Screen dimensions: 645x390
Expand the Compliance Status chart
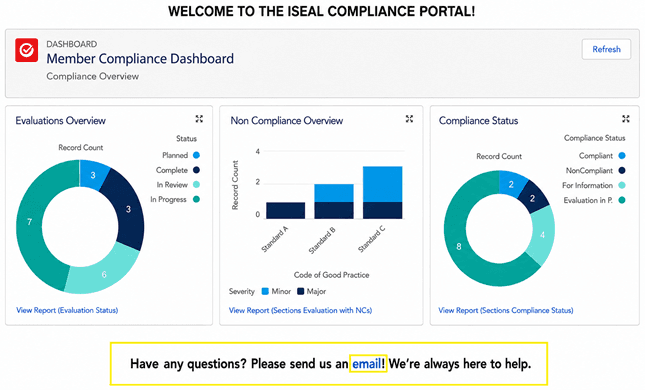click(626, 119)
